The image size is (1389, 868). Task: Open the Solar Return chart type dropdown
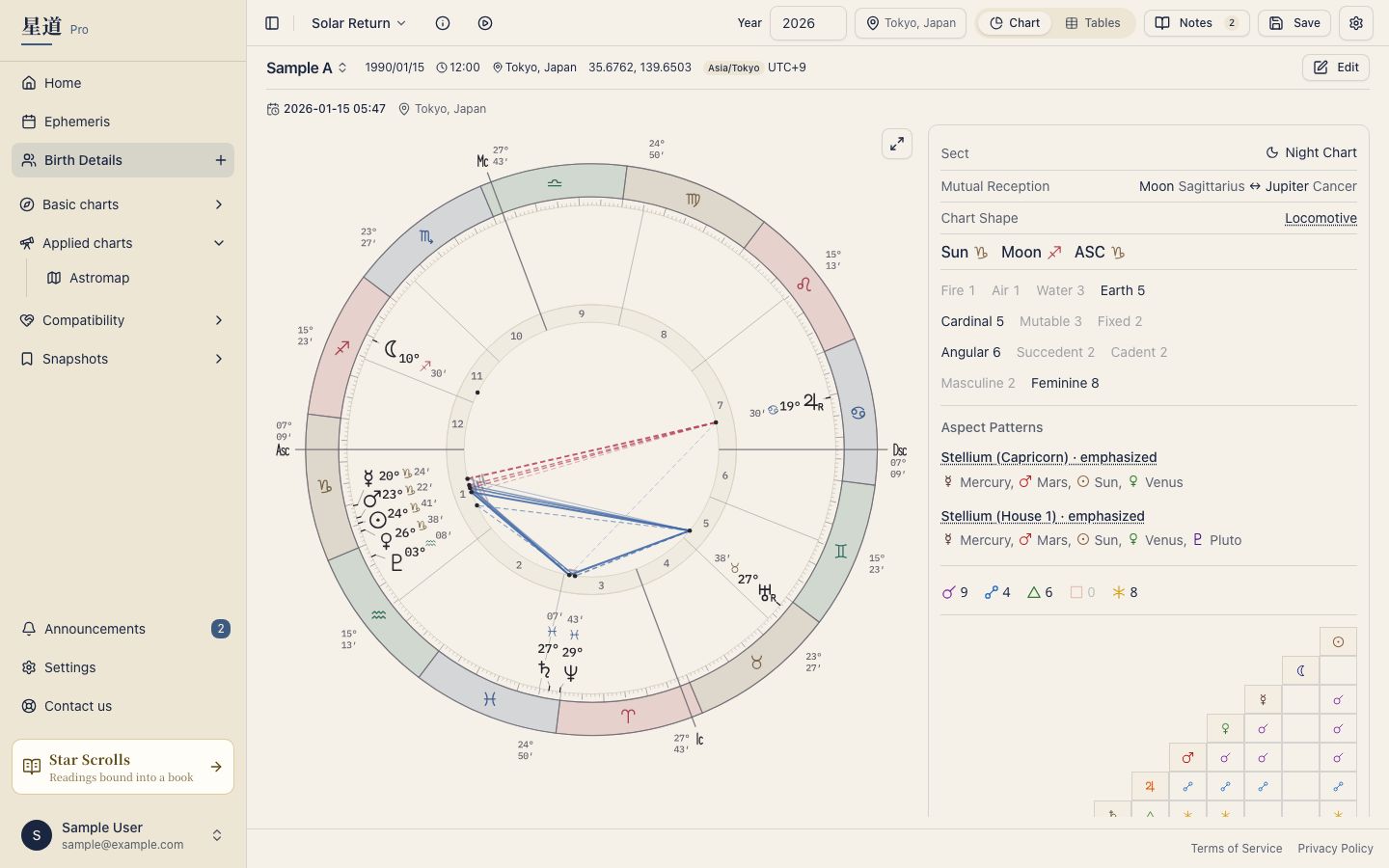(x=359, y=23)
